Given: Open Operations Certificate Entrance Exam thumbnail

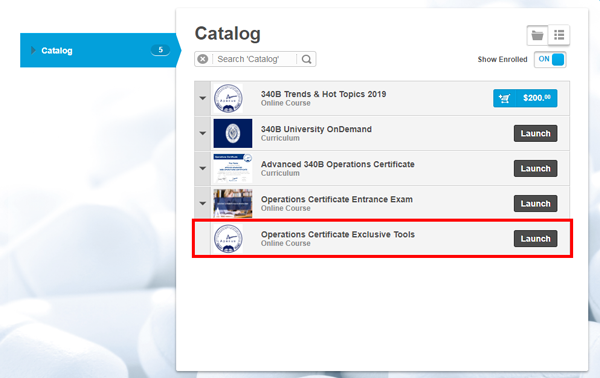Looking at the screenshot, I should [233, 203].
